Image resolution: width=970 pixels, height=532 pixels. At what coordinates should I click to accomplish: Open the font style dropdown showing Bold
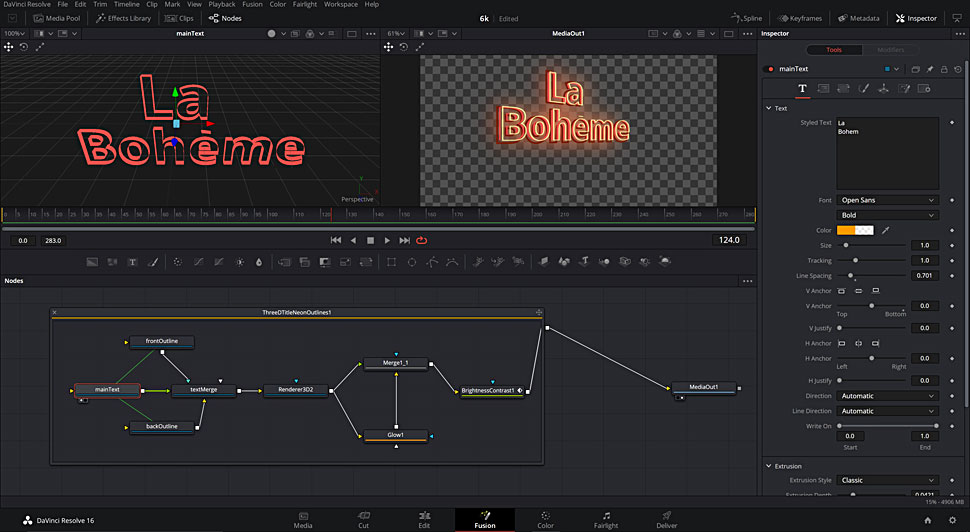887,215
